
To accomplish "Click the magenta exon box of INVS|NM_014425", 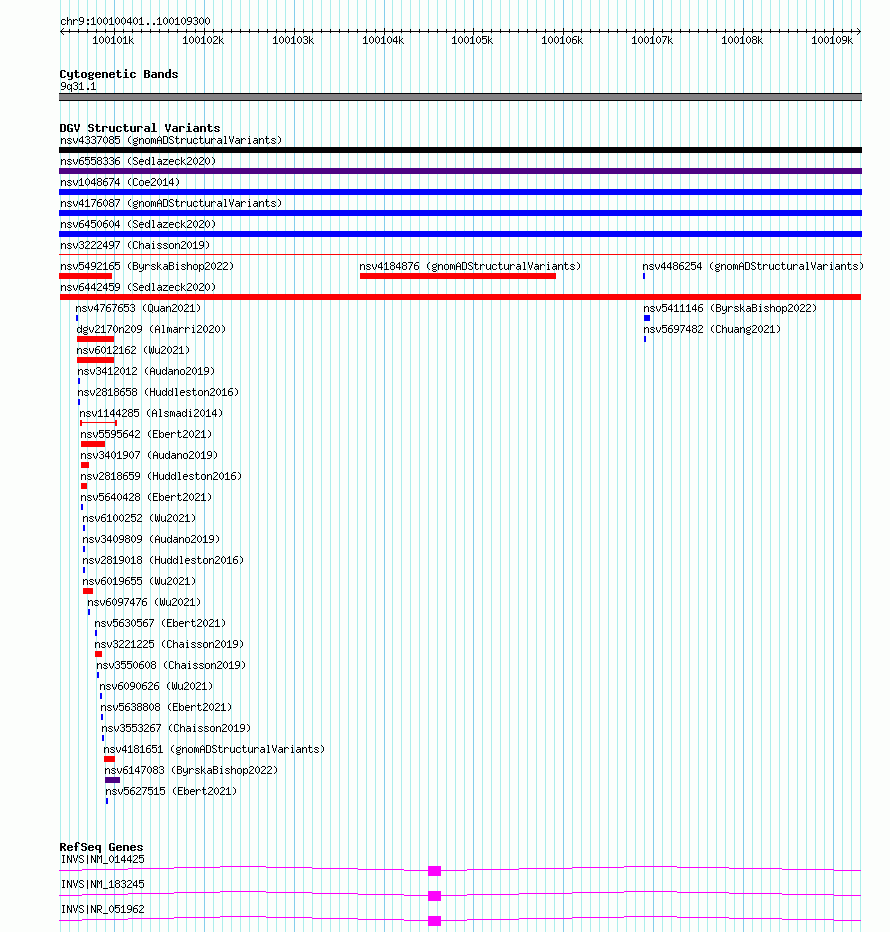I will click(x=435, y=871).
